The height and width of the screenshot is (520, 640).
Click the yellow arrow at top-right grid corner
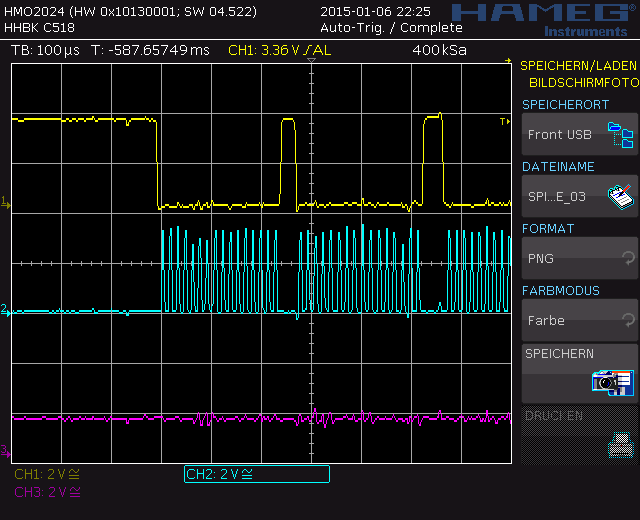tap(508, 61)
